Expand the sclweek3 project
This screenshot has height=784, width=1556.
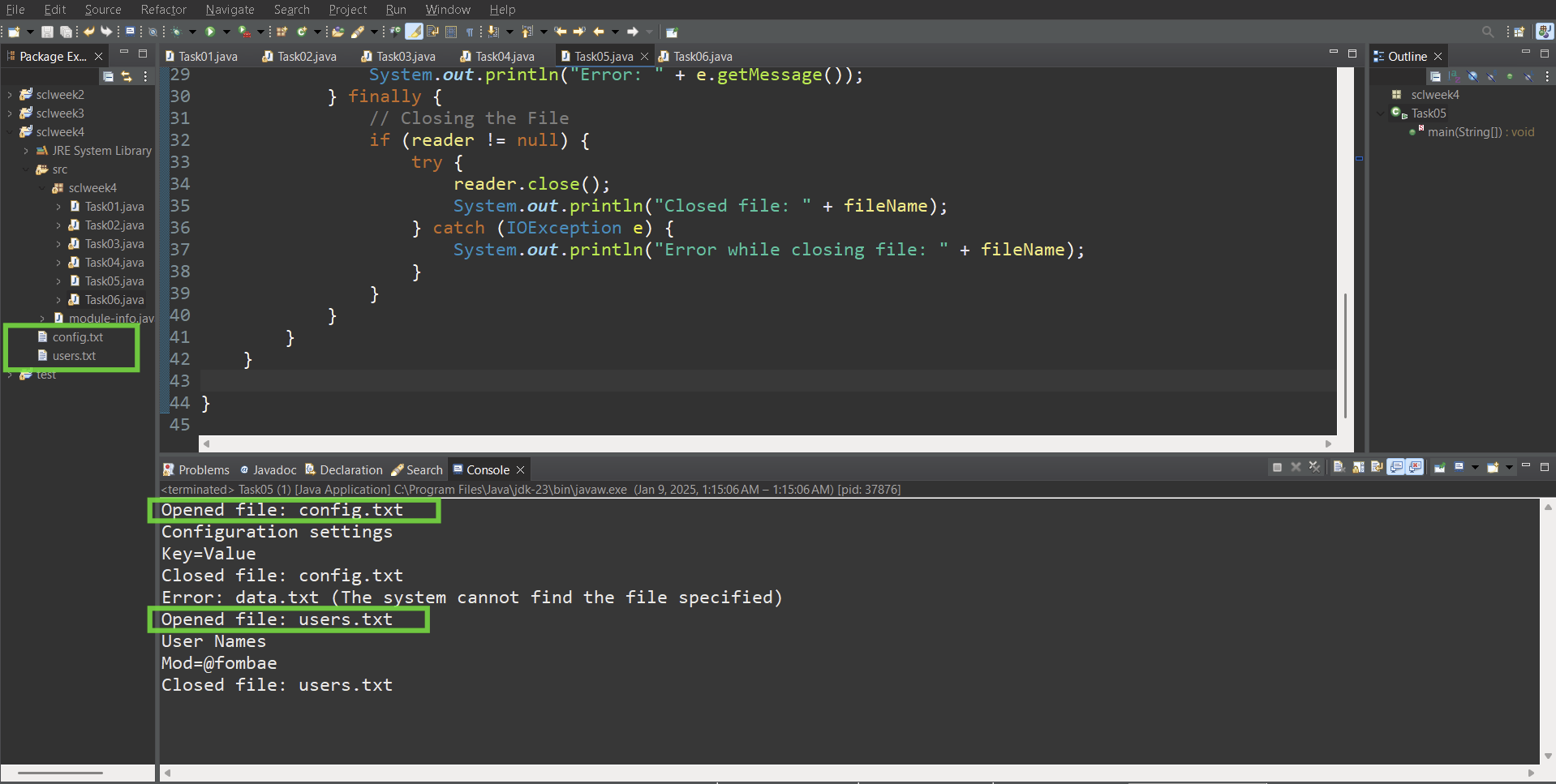(10, 114)
